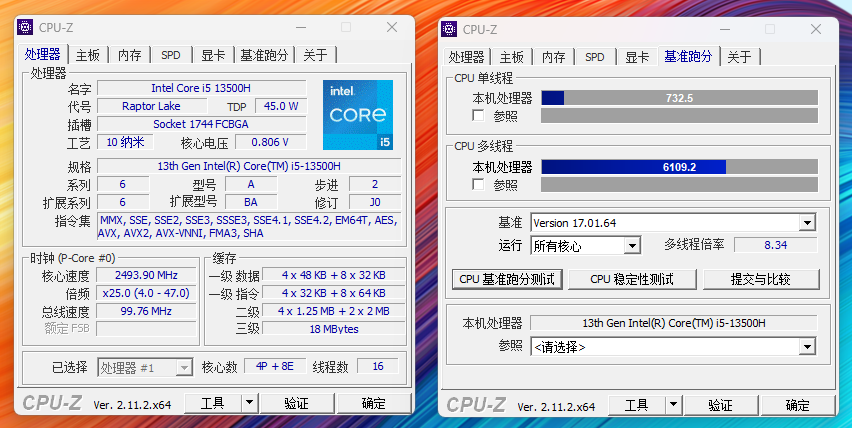Click the 核心电压 0.806 V value
The height and width of the screenshot is (428, 852).
click(x=271, y=142)
